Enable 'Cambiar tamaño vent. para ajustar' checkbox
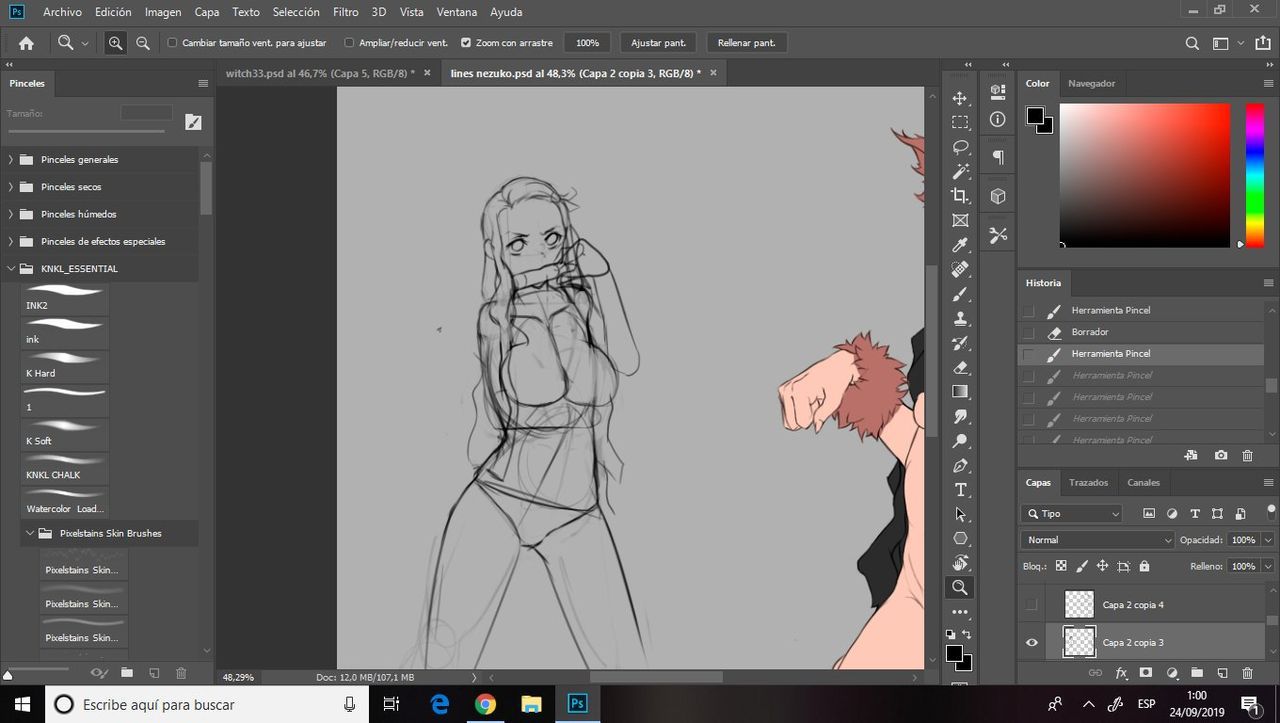Image resolution: width=1280 pixels, height=723 pixels. click(172, 43)
